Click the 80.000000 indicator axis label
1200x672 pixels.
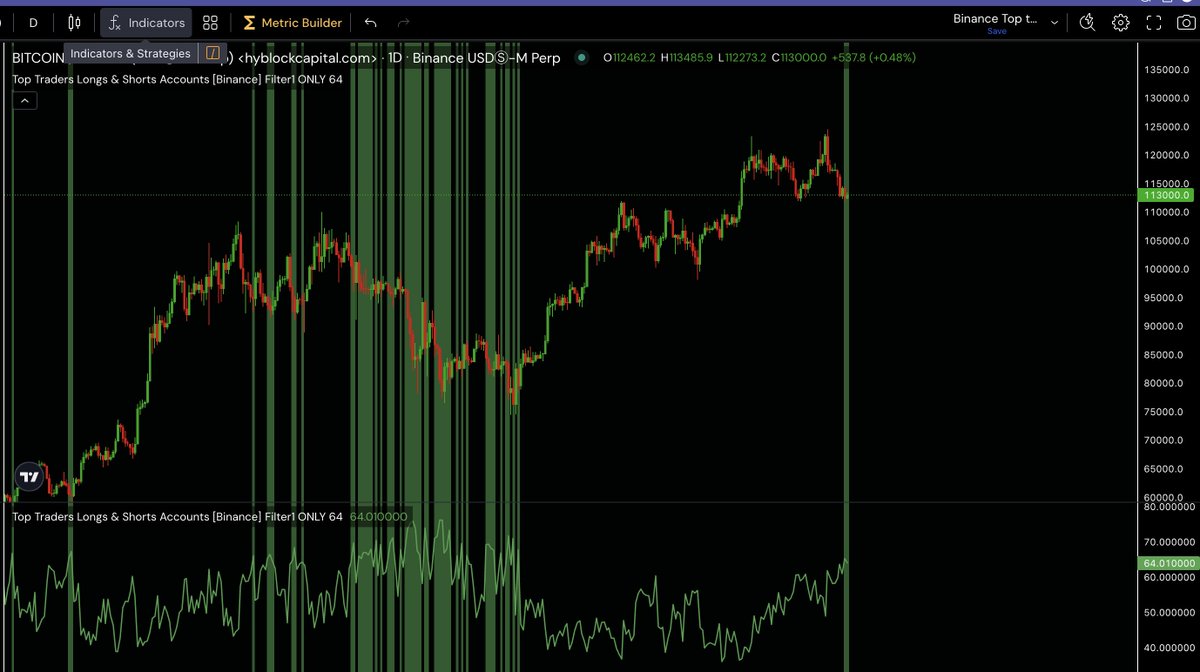tap(1167, 507)
